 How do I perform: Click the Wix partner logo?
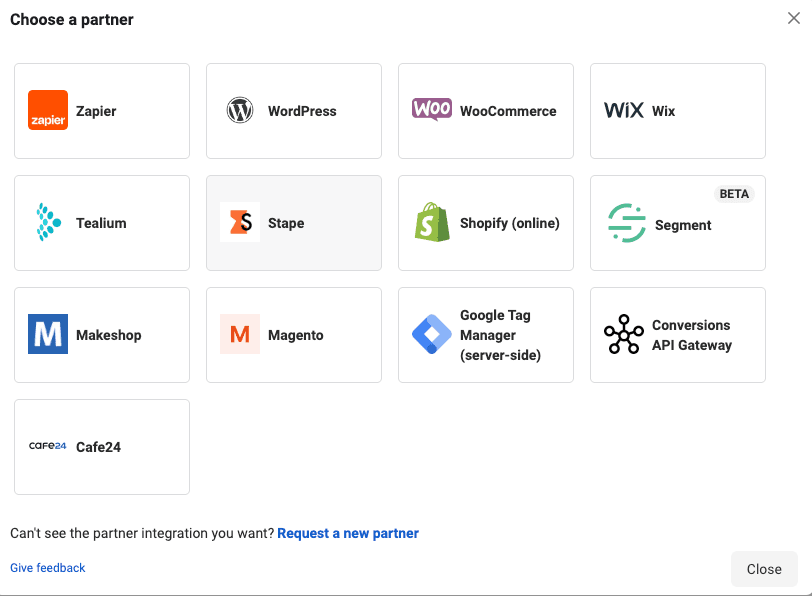coord(623,111)
